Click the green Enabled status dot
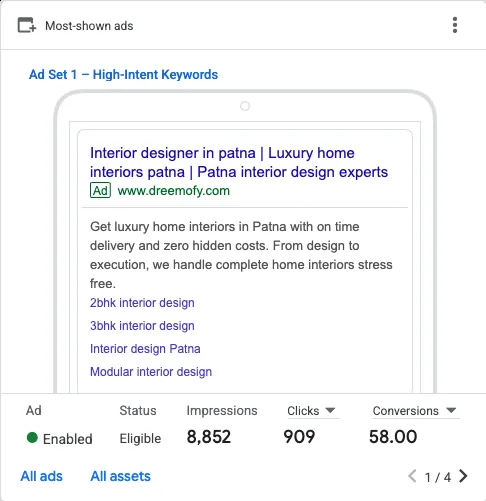 pyautogui.click(x=32, y=437)
